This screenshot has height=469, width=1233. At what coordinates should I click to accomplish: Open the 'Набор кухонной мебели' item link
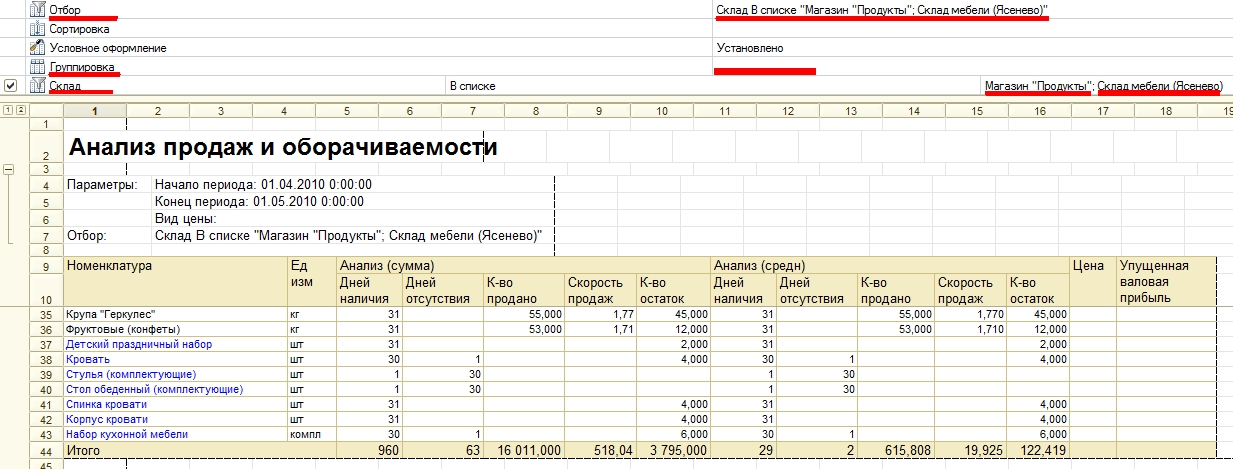pos(127,434)
